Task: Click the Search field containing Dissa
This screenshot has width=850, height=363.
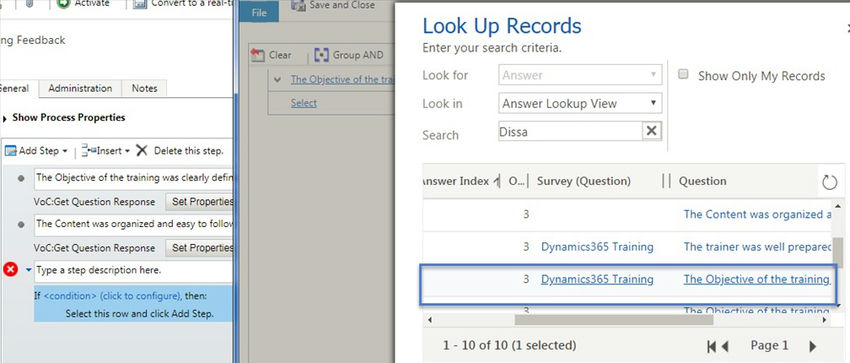Action: pyautogui.click(x=570, y=131)
